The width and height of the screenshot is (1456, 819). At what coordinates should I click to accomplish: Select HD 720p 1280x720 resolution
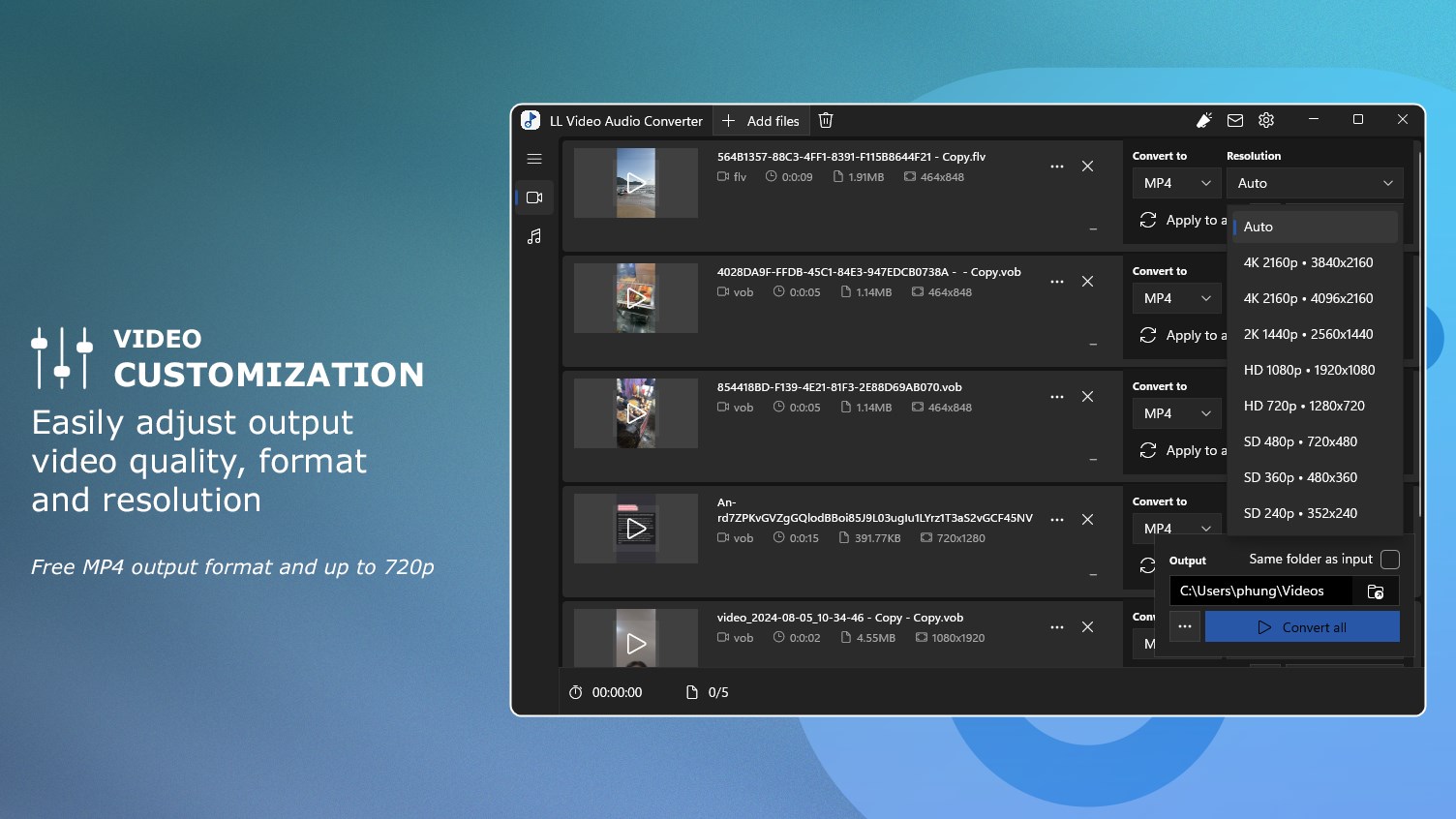point(1315,406)
